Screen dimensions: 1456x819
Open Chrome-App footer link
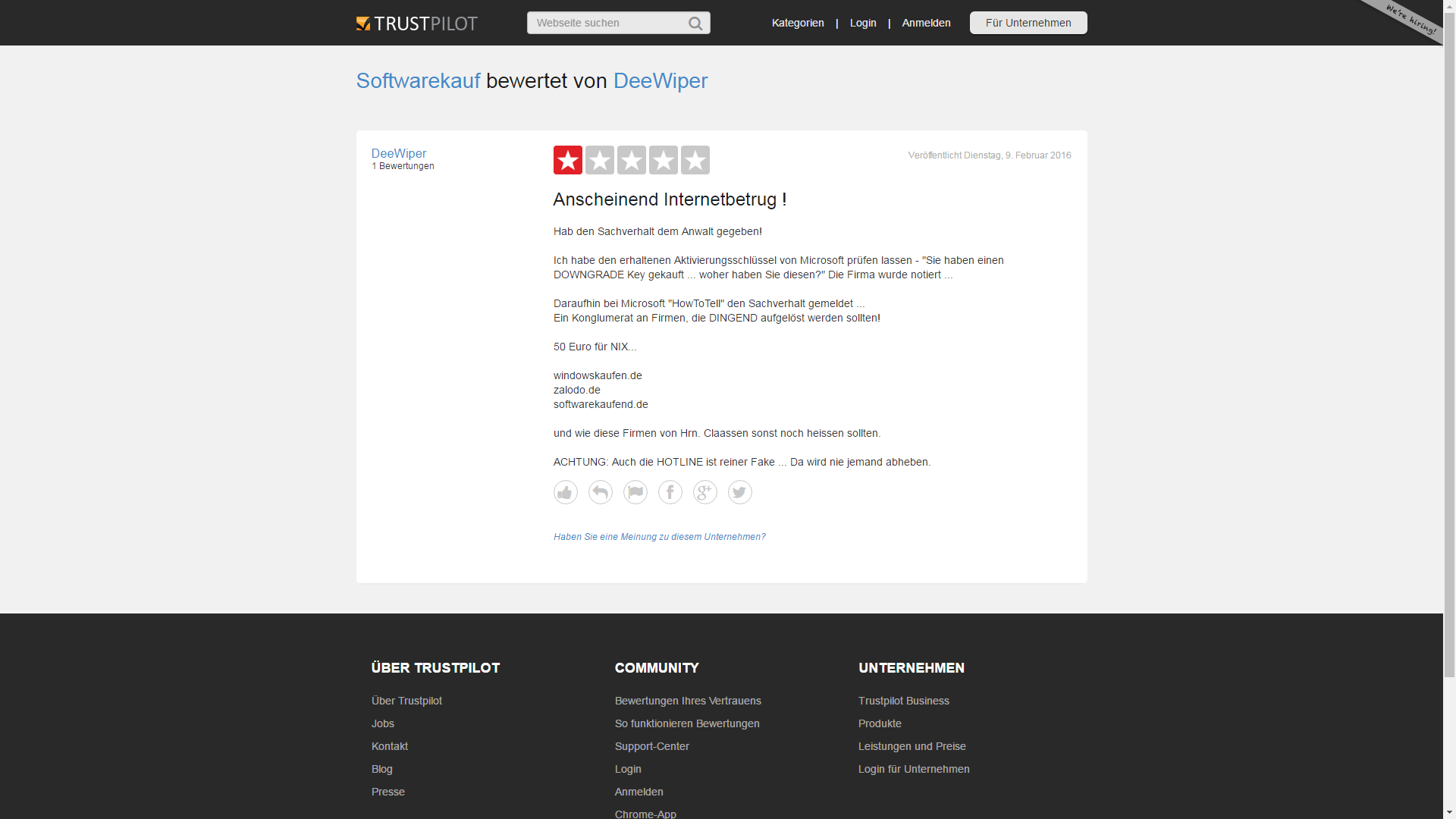645,814
